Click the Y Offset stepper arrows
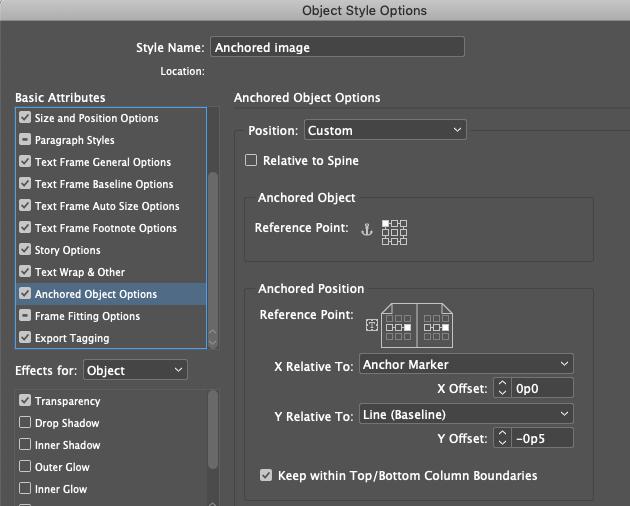 tap(502, 438)
